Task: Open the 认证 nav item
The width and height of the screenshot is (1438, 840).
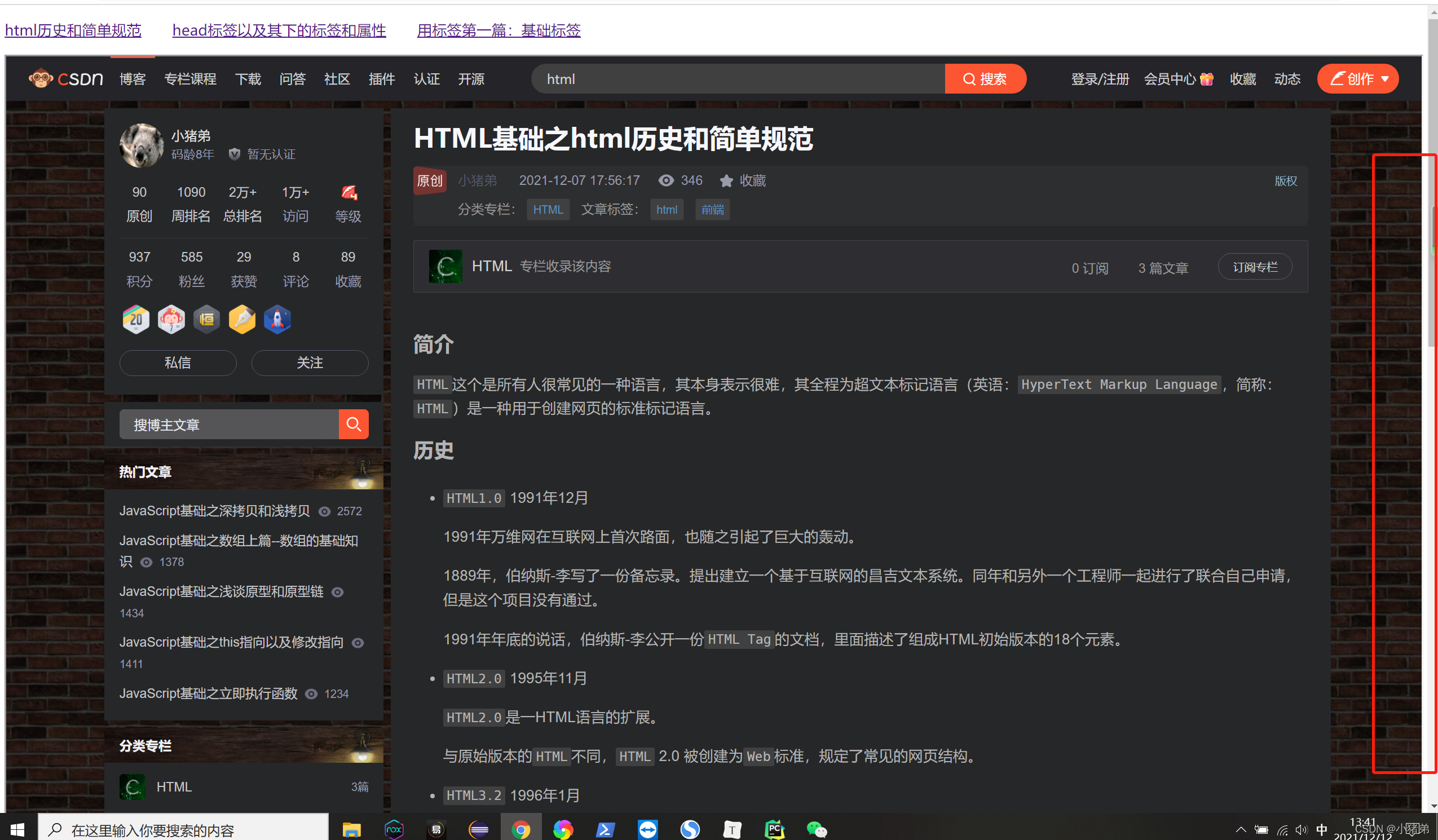Action: 426,79
